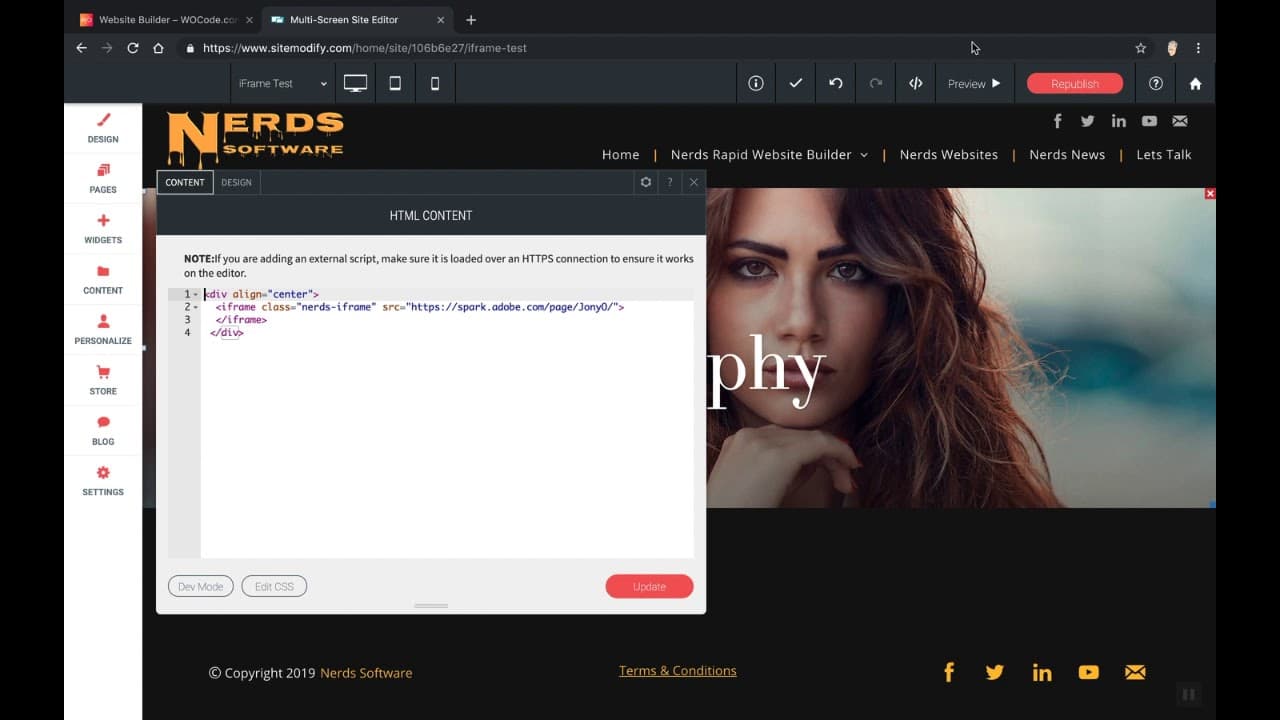The width and height of the screenshot is (1280, 720).
Task: Click the email icon in site header
Action: (x=1180, y=121)
